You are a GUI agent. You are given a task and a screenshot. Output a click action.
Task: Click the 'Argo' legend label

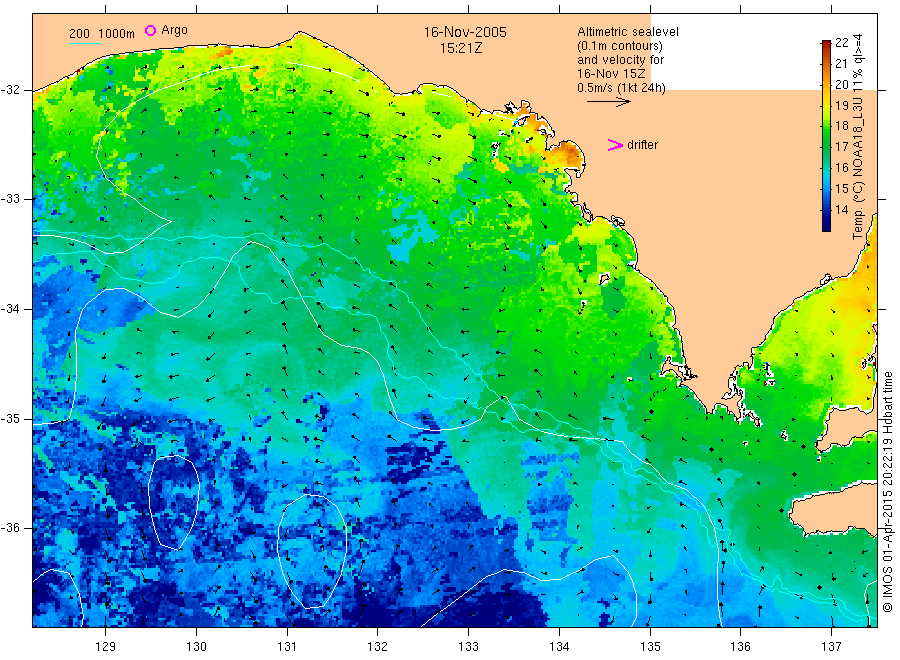pyautogui.click(x=174, y=30)
